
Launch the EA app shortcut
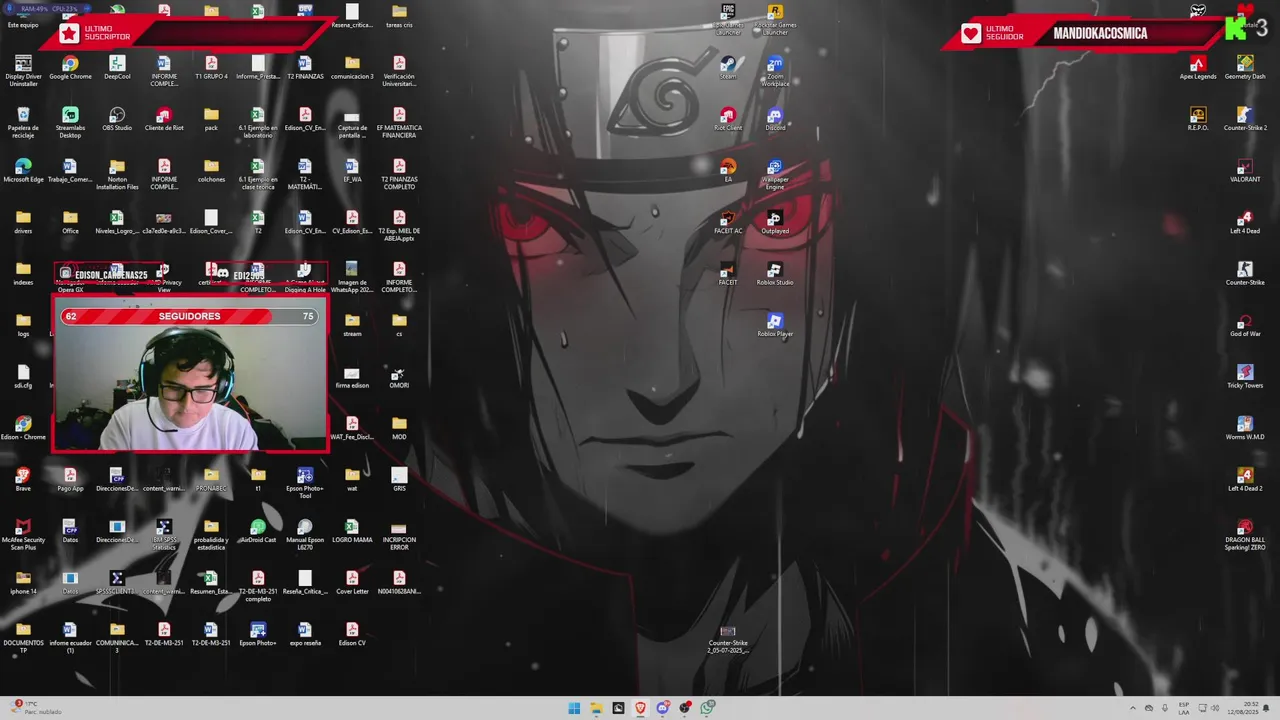coord(728,171)
